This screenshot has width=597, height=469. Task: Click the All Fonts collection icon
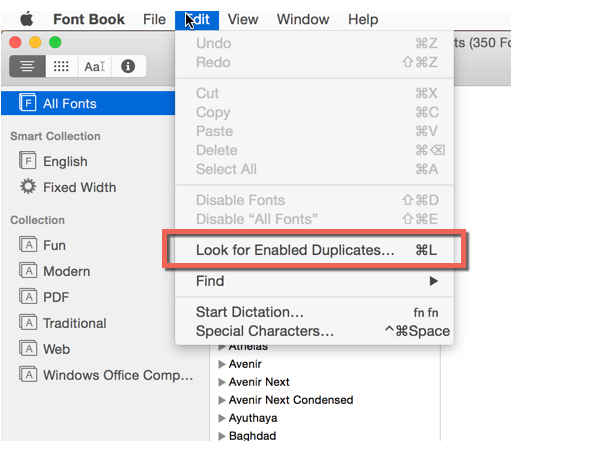pyautogui.click(x=28, y=103)
